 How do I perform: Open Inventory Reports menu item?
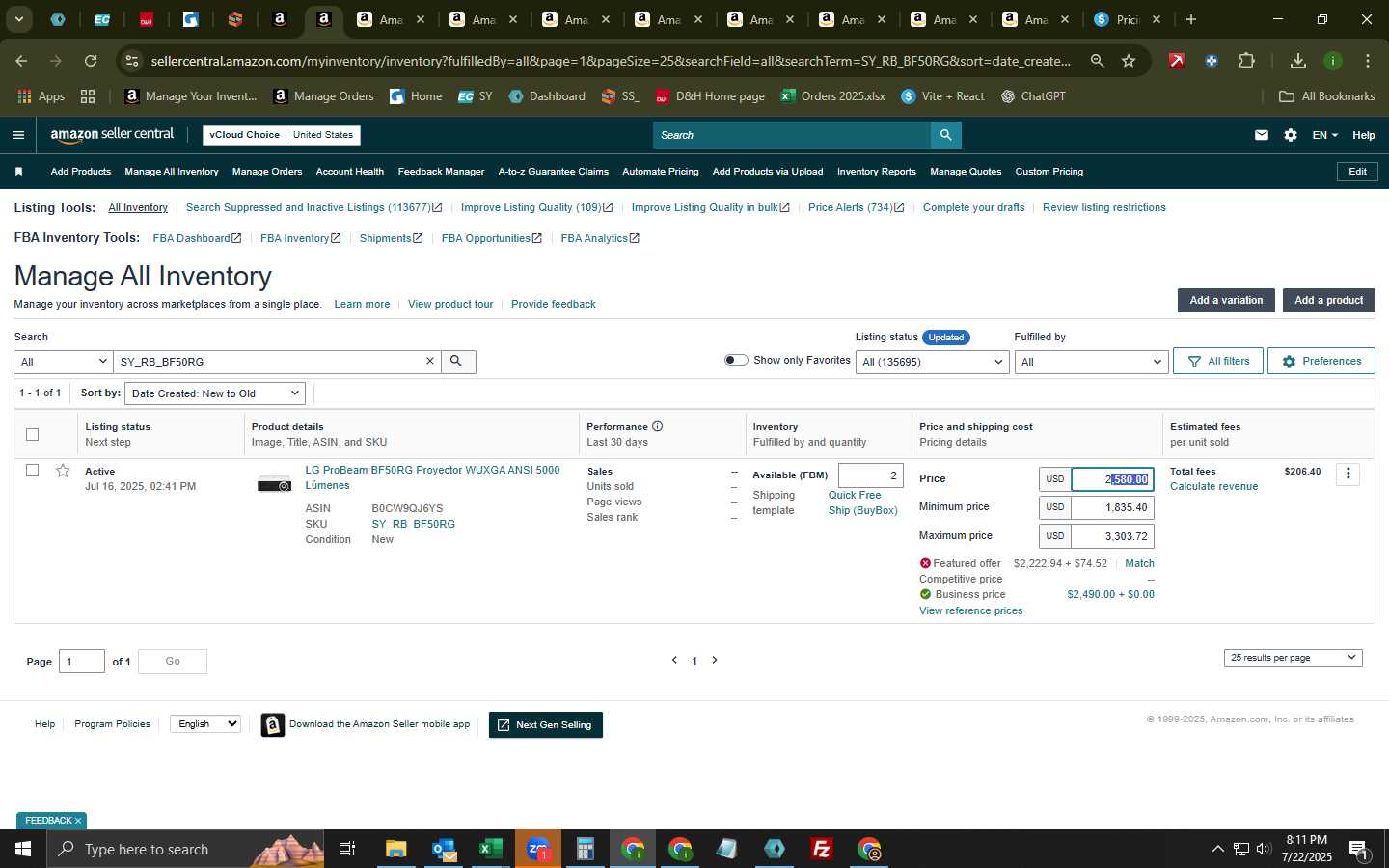877,172
